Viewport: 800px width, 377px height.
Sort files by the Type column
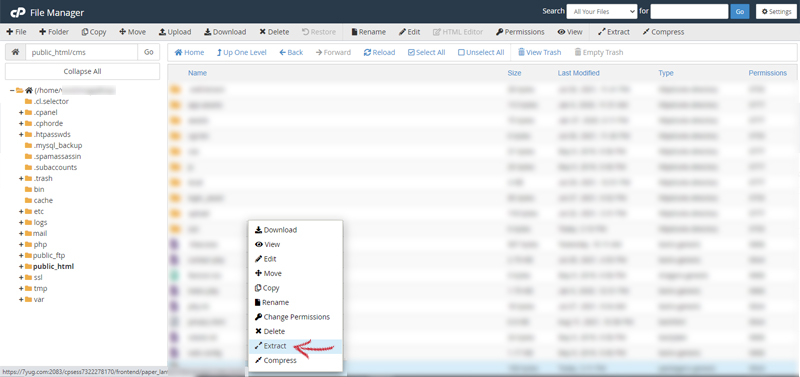point(665,73)
